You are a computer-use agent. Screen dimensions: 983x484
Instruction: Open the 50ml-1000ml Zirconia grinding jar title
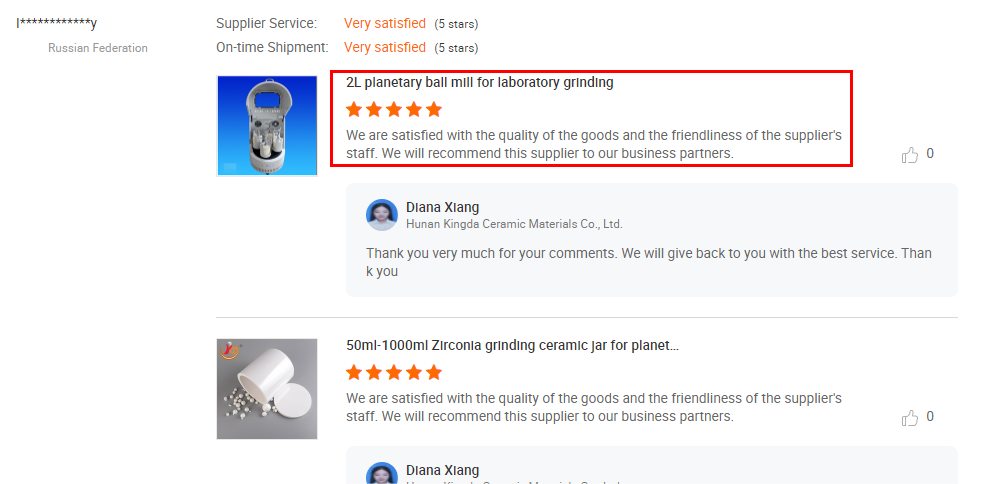512,345
